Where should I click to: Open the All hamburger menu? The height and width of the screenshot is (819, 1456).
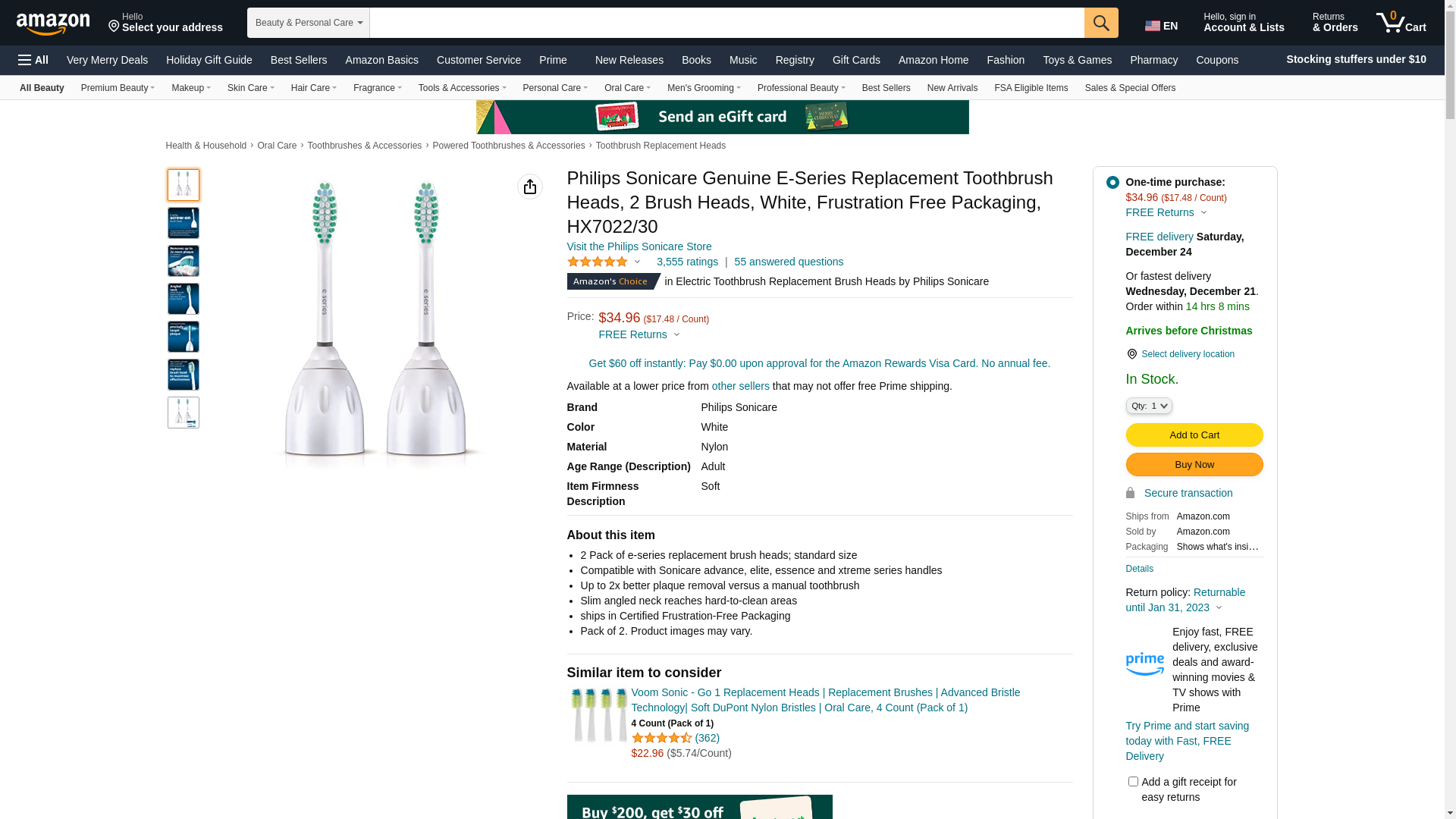(33, 60)
